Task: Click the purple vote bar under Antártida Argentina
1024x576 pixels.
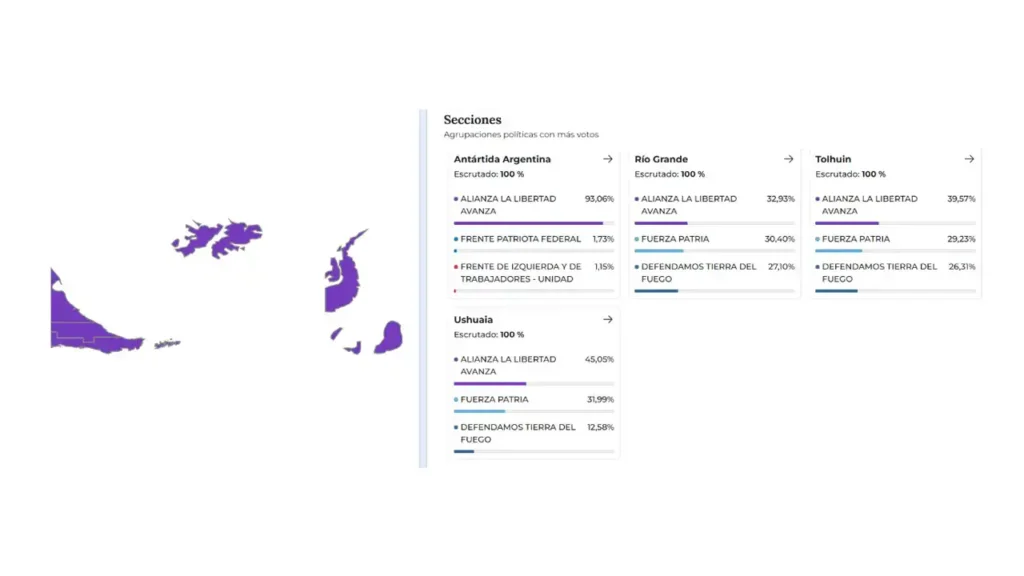Action: coord(528,223)
